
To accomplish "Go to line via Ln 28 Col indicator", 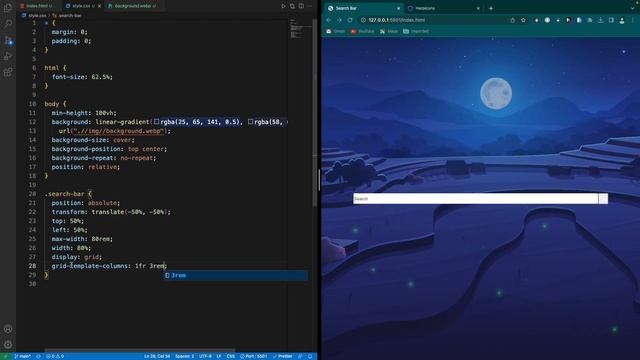I will click(x=157, y=356).
